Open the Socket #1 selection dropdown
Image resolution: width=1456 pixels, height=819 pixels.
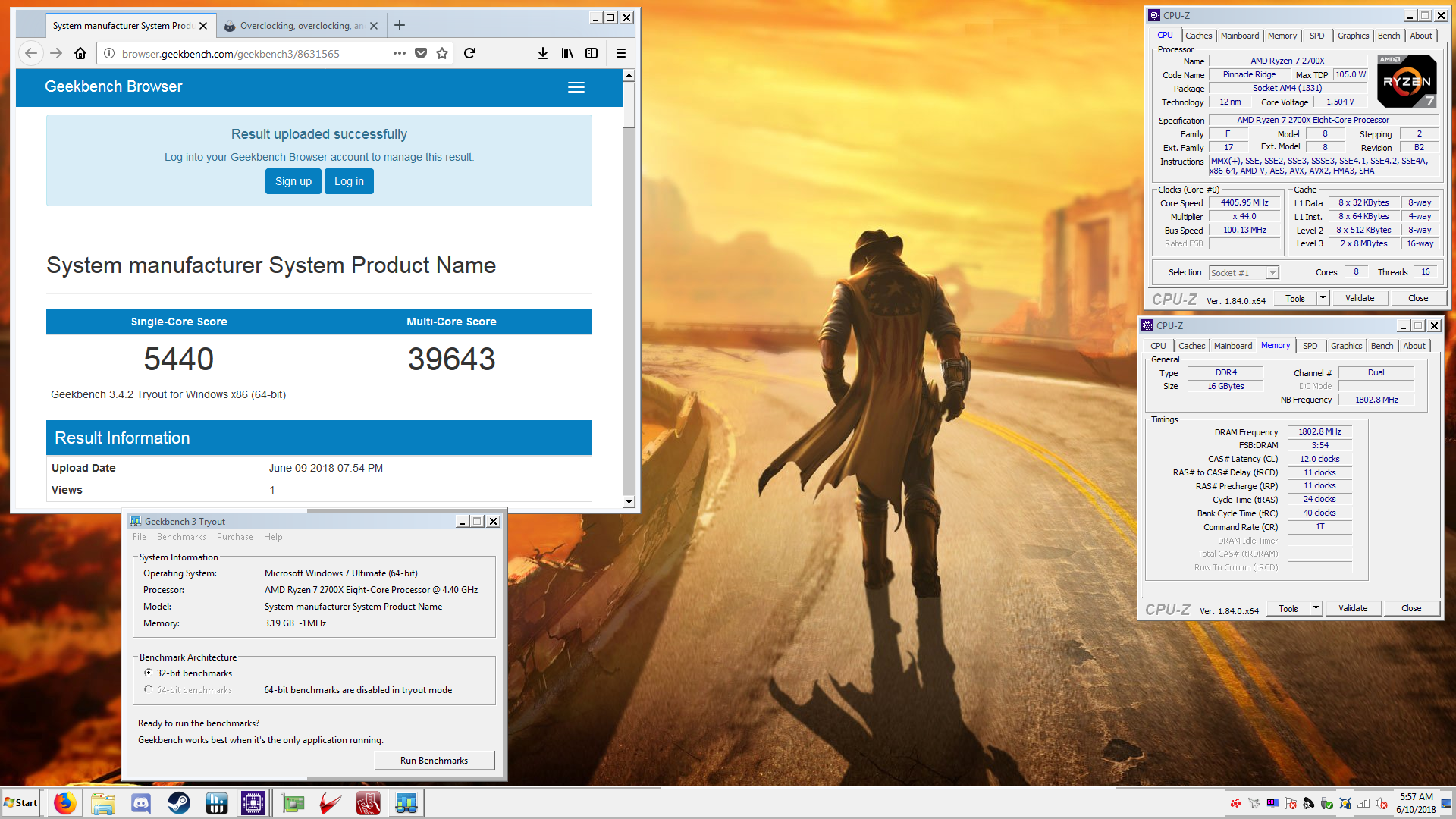pyautogui.click(x=1244, y=273)
